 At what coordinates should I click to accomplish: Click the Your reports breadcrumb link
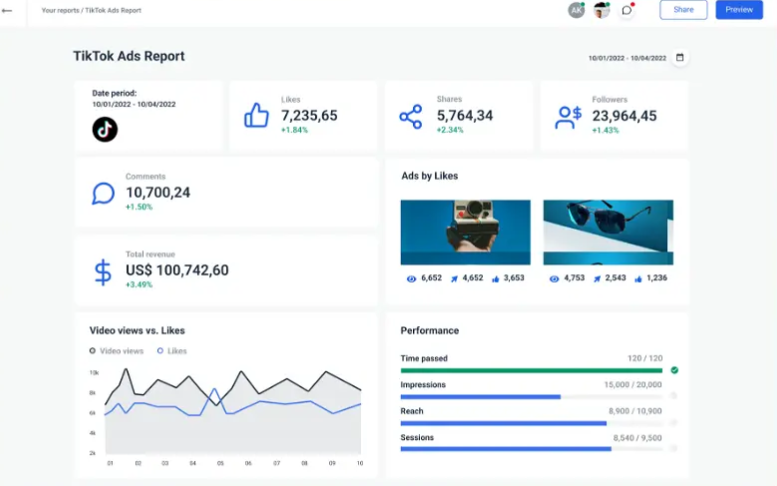(x=61, y=10)
